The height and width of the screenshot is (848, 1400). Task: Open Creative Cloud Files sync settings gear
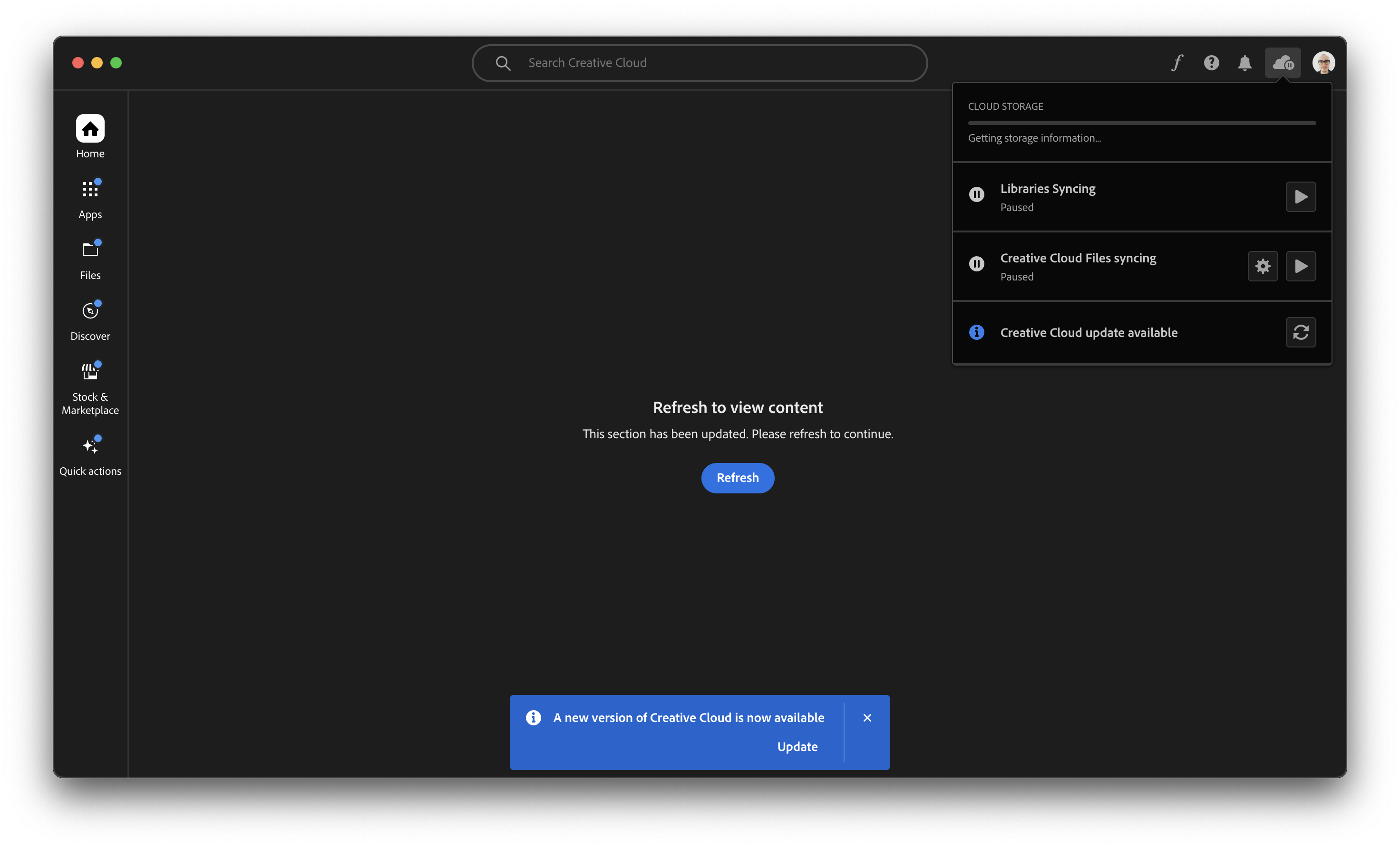(1263, 266)
